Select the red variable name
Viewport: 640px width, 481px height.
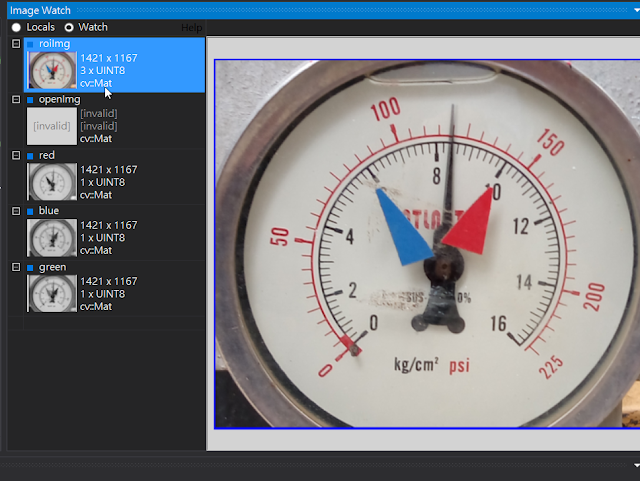(x=47, y=155)
